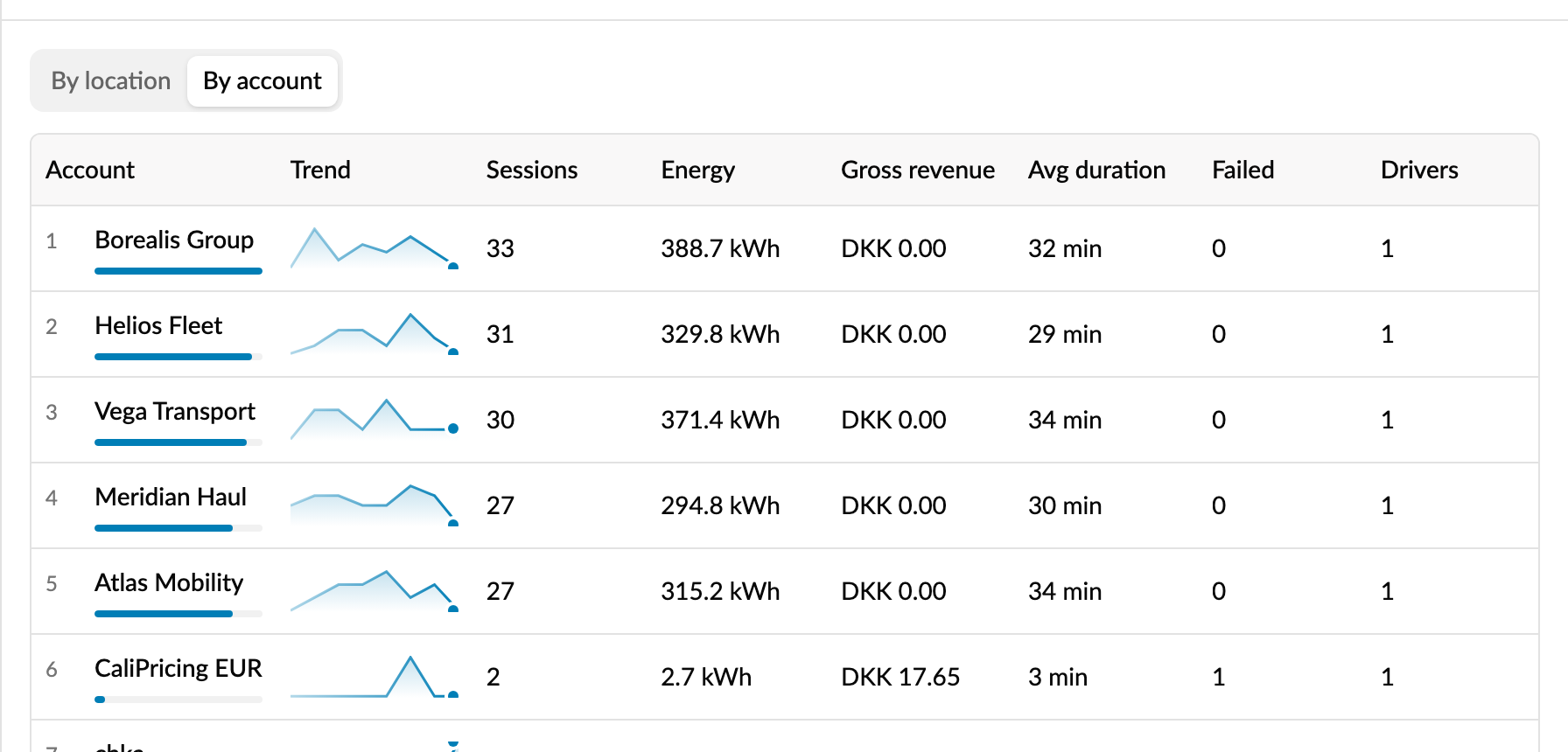
Task: Click the Atlas Mobility trend sparkline
Action: point(374,591)
